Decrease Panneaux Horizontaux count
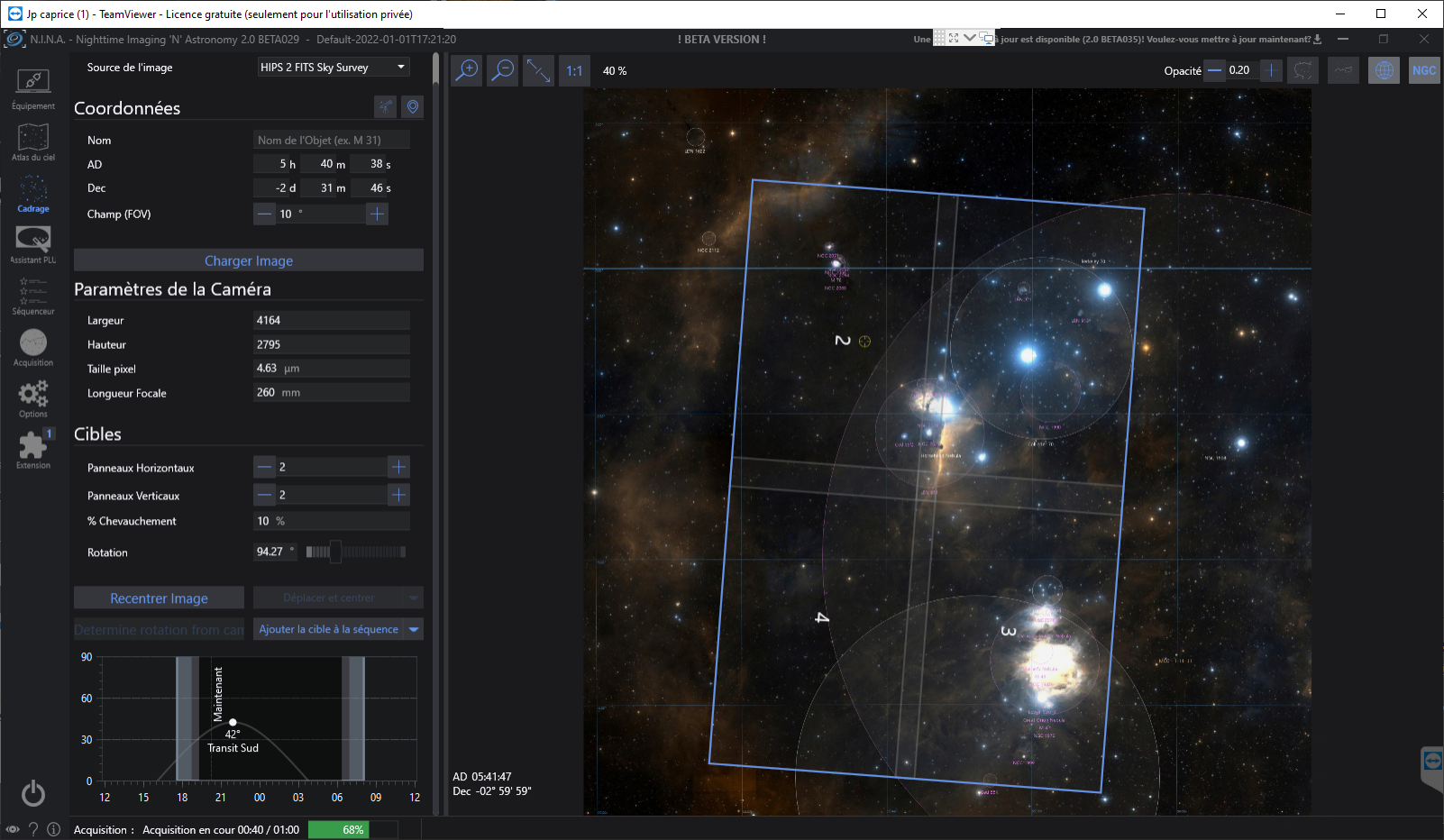 (264, 467)
